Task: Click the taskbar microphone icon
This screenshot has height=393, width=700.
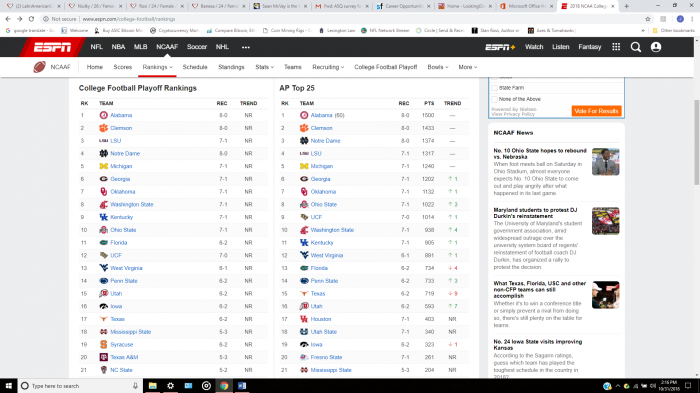Action: (x=135, y=386)
